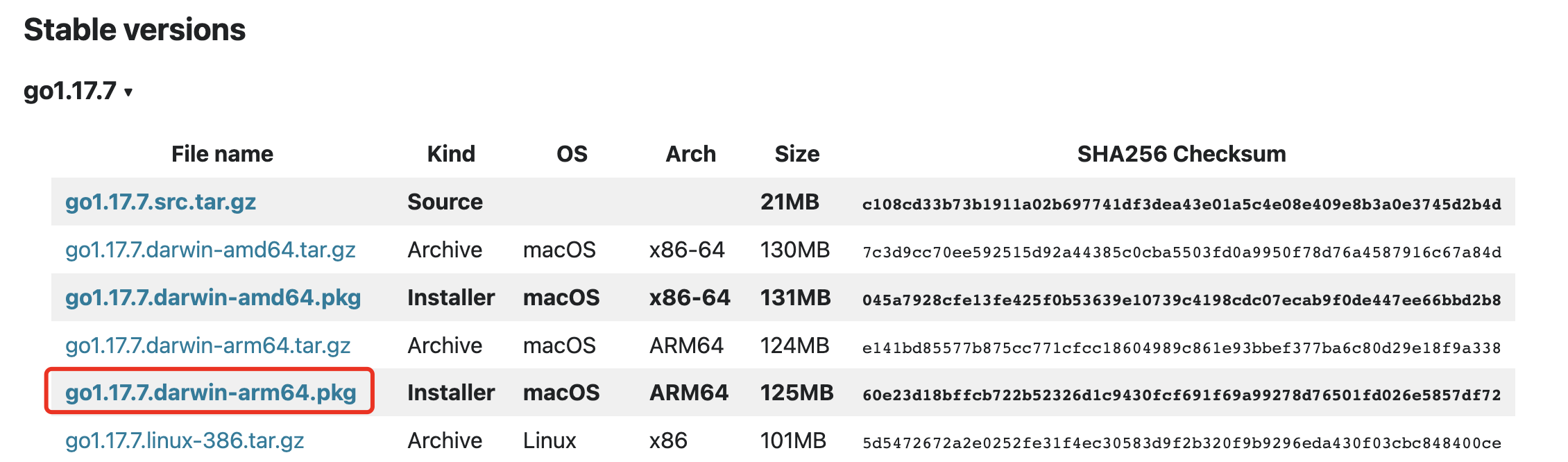This screenshot has height=462, width=1568.
Task: Click the Stable versions heading
Action: 135,30
